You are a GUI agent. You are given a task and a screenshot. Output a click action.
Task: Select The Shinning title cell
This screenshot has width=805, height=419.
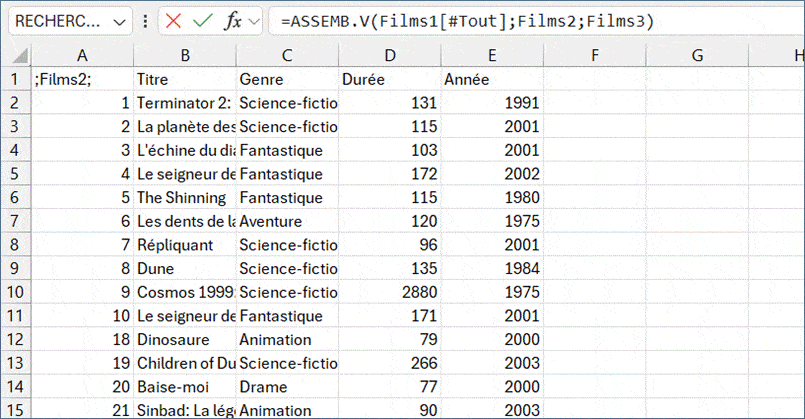(185, 197)
